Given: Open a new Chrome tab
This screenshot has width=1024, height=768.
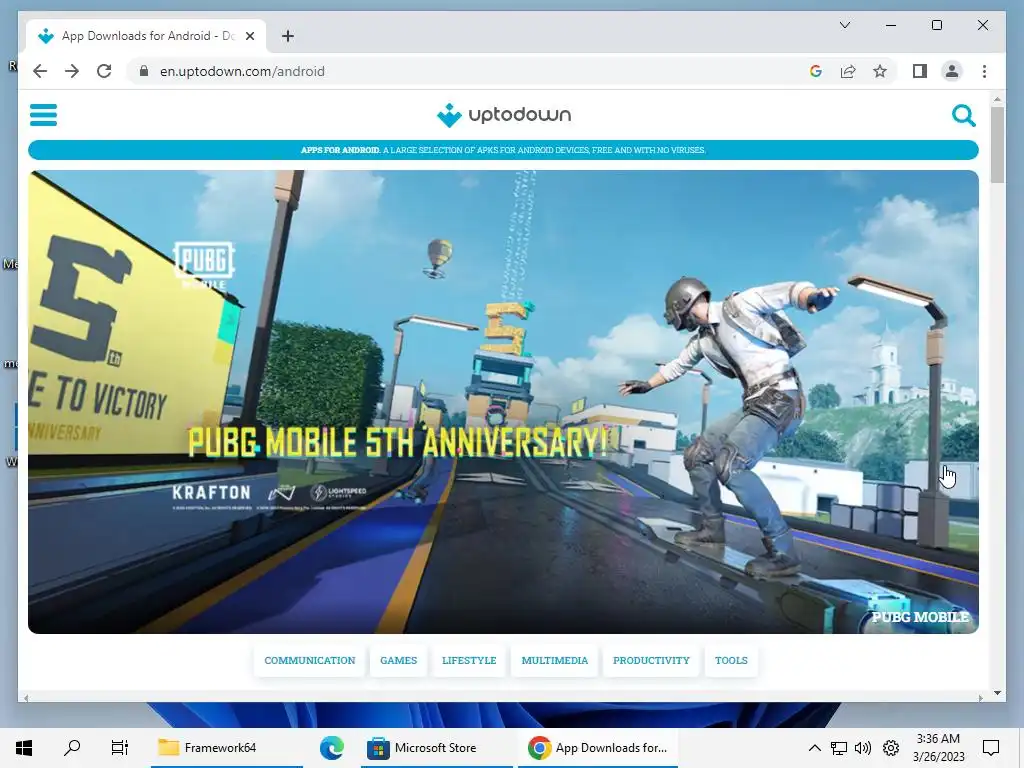Looking at the screenshot, I should click(x=287, y=36).
